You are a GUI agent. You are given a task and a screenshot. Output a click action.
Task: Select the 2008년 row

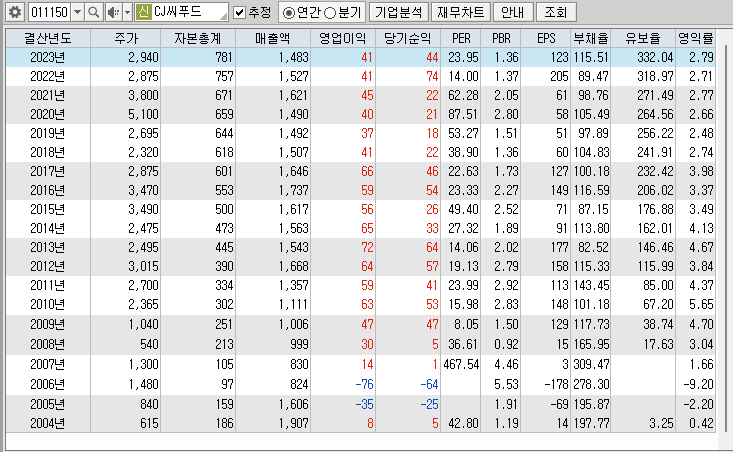[360, 344]
